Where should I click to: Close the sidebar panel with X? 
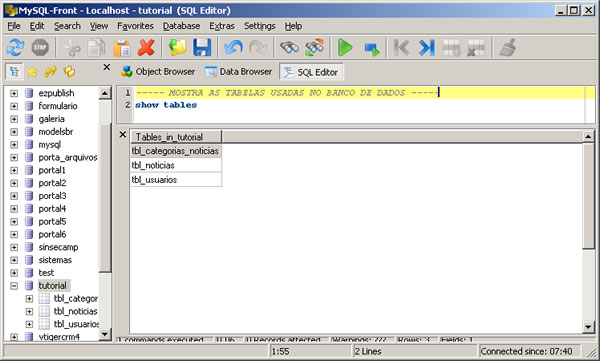click(x=107, y=67)
